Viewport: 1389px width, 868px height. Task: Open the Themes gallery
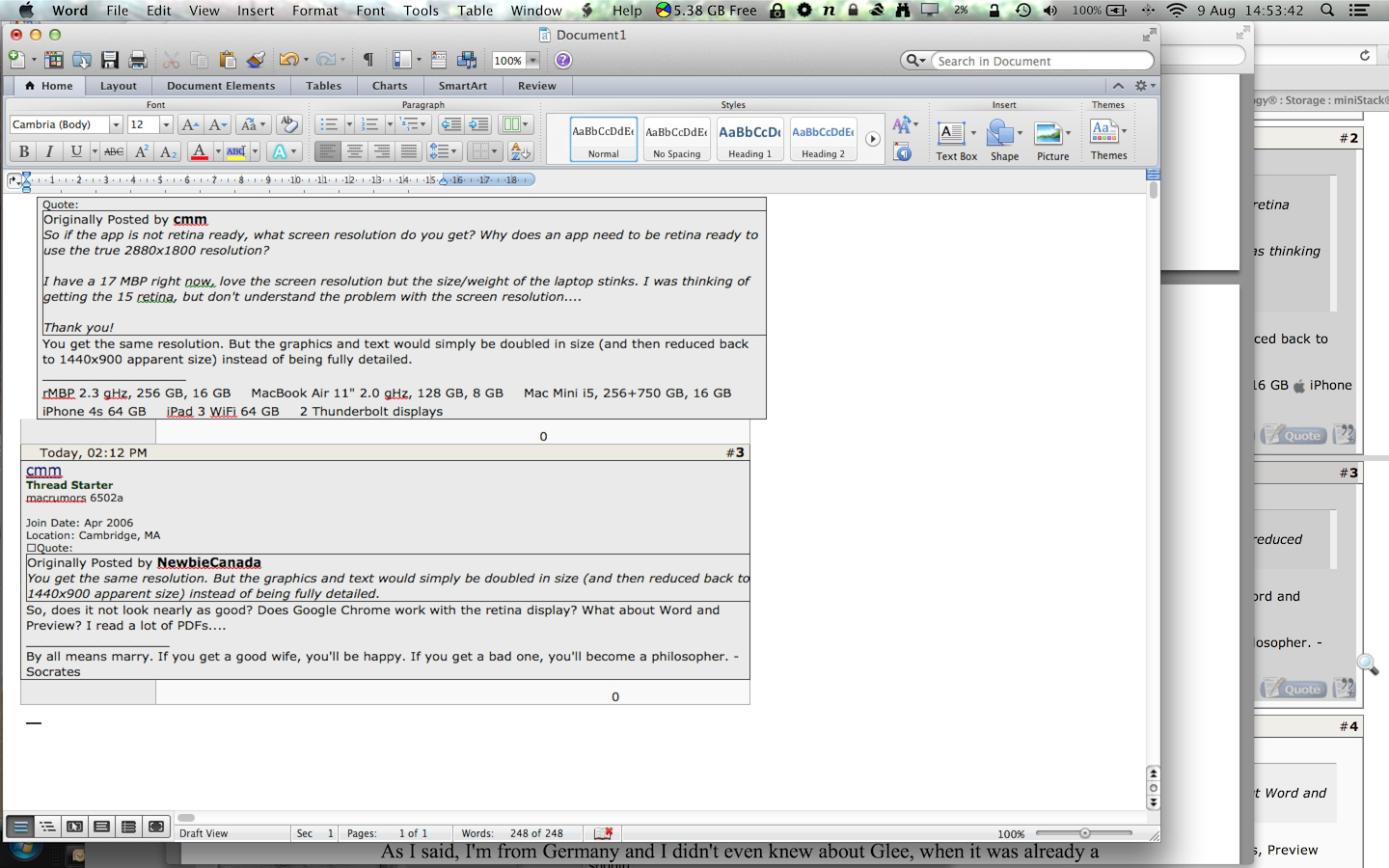pos(1108,139)
